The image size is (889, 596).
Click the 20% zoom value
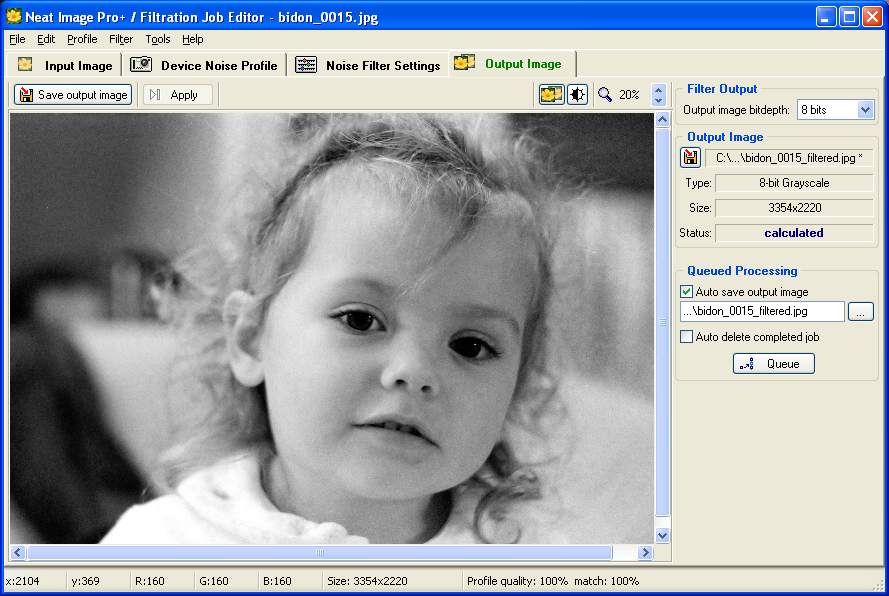(629, 95)
